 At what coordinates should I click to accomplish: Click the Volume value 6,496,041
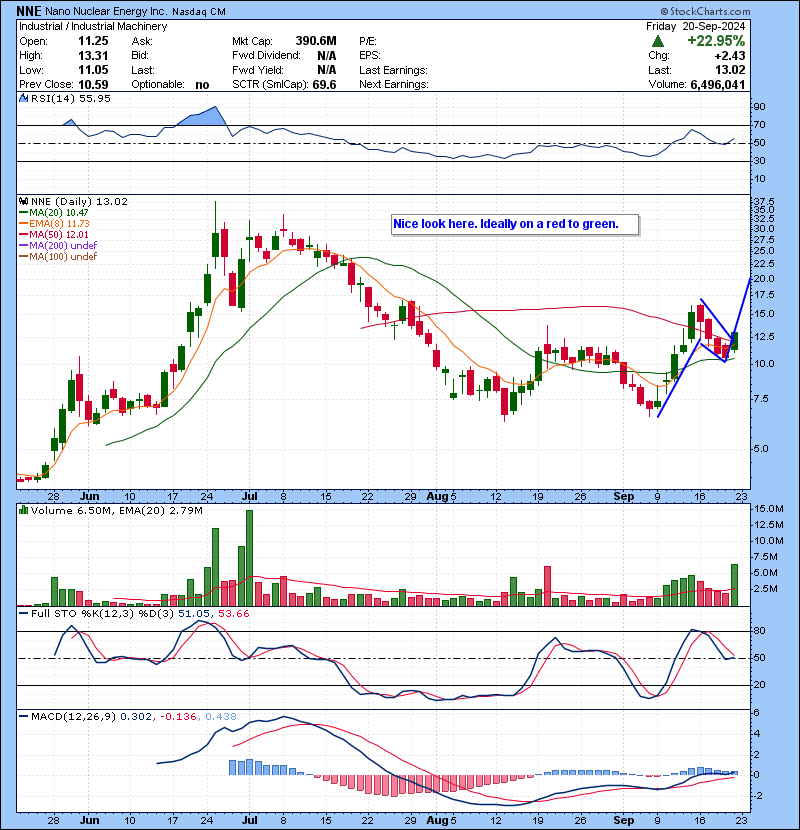717,85
